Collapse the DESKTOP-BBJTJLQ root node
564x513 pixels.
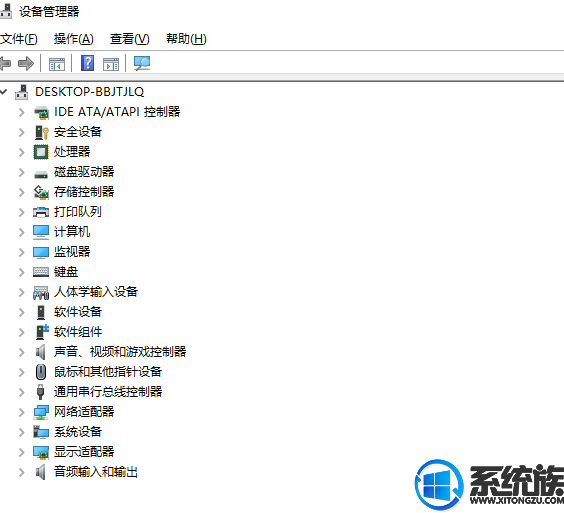click(3, 92)
